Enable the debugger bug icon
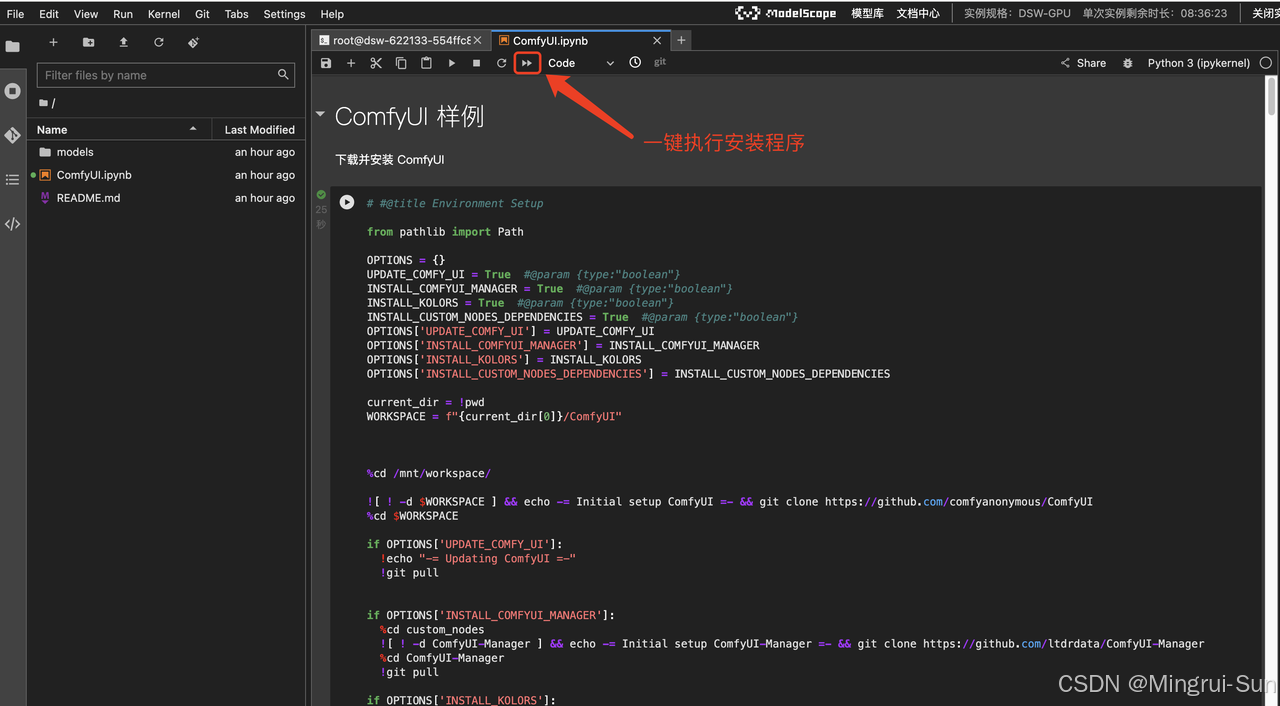The width and height of the screenshot is (1280, 706). pos(1128,63)
